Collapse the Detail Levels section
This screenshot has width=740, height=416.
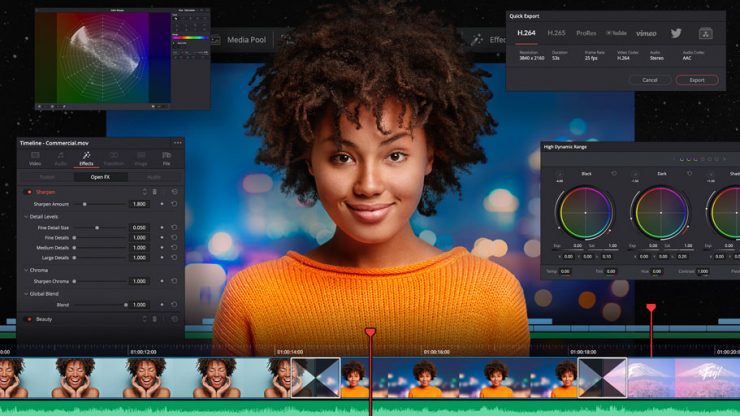pyautogui.click(x=25, y=216)
